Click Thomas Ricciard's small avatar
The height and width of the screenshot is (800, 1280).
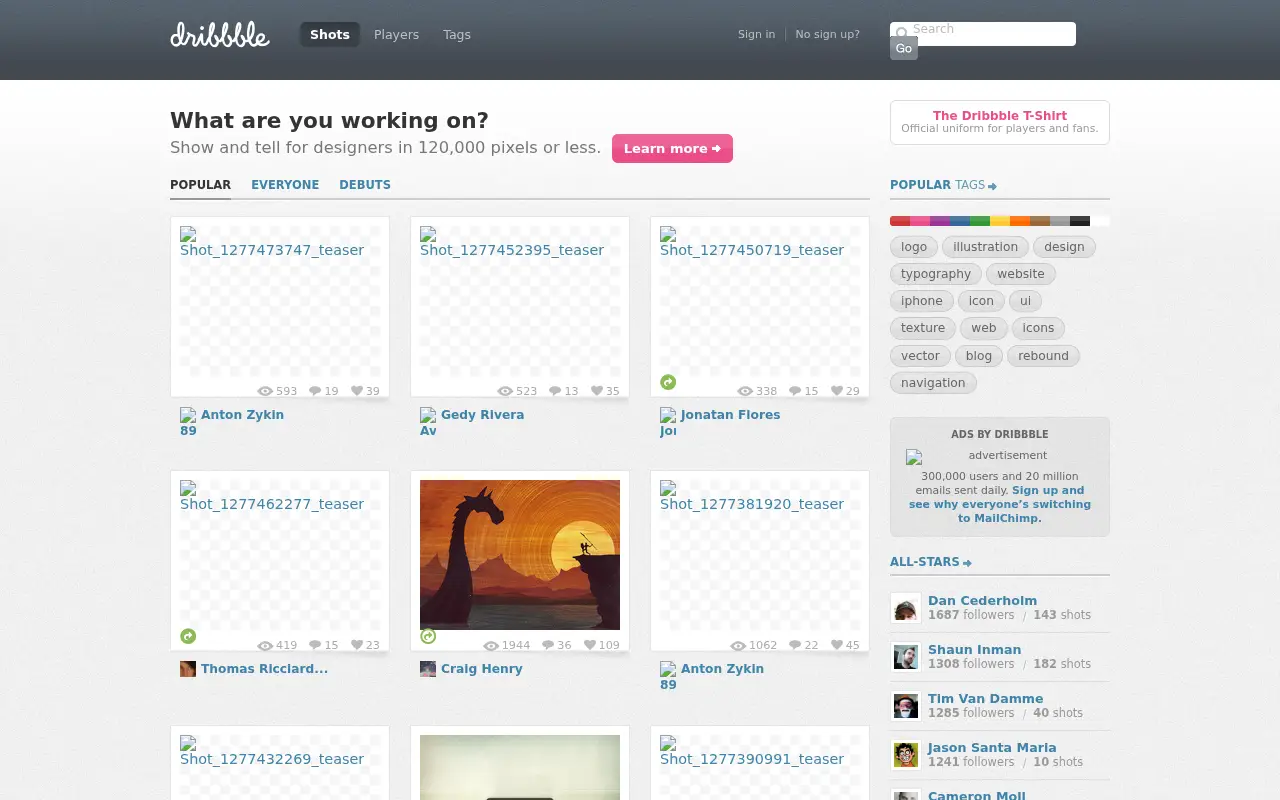pos(188,669)
